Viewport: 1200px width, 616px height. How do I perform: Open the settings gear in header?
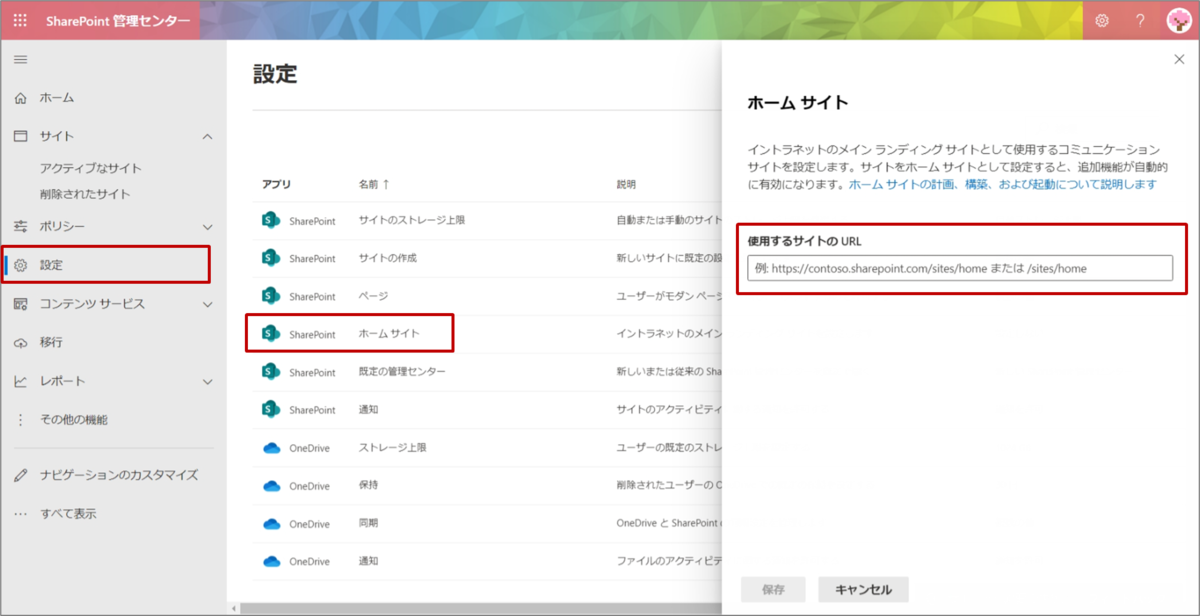click(x=1101, y=20)
